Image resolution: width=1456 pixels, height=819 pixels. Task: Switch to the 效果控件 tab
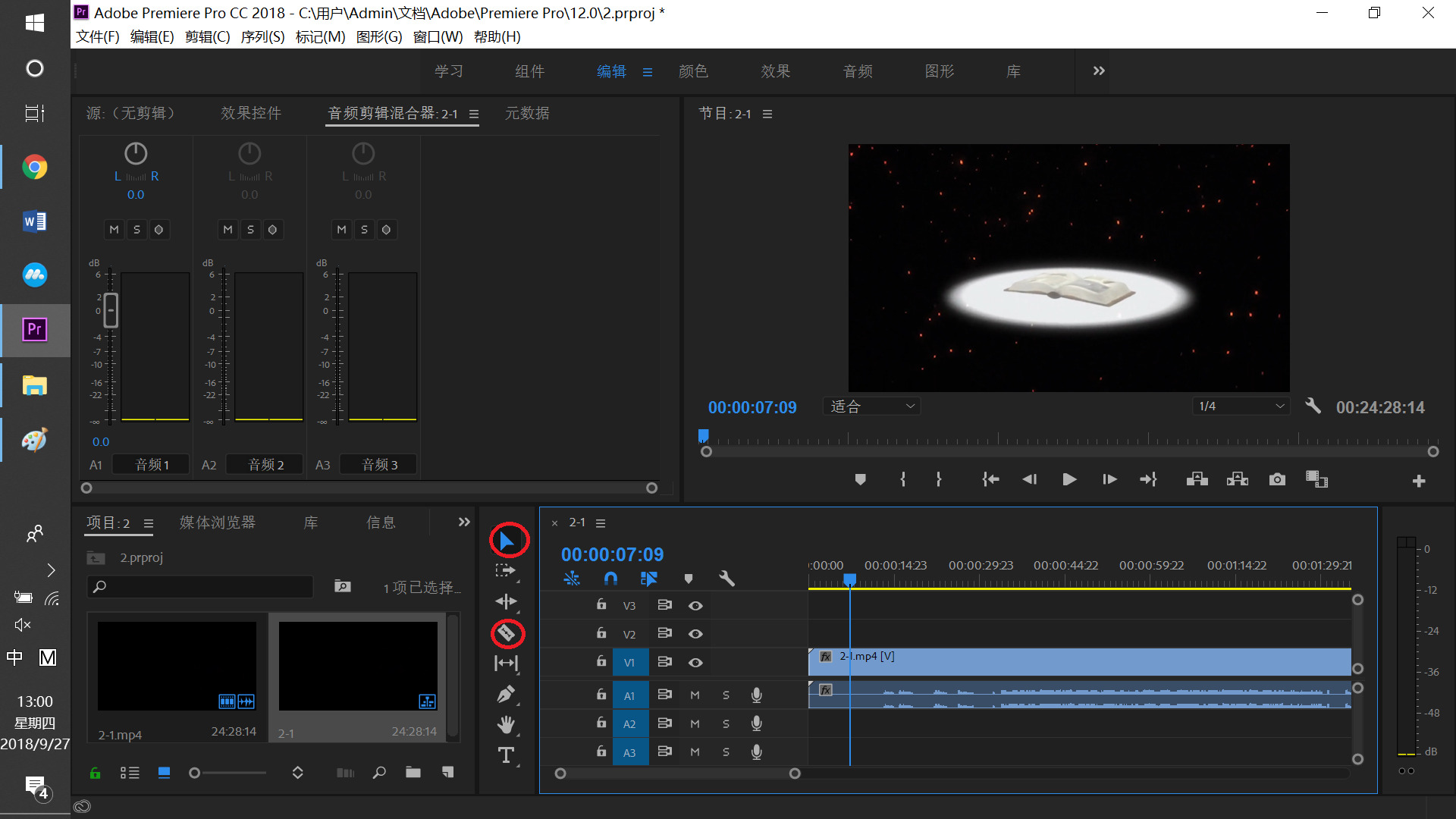tap(251, 113)
